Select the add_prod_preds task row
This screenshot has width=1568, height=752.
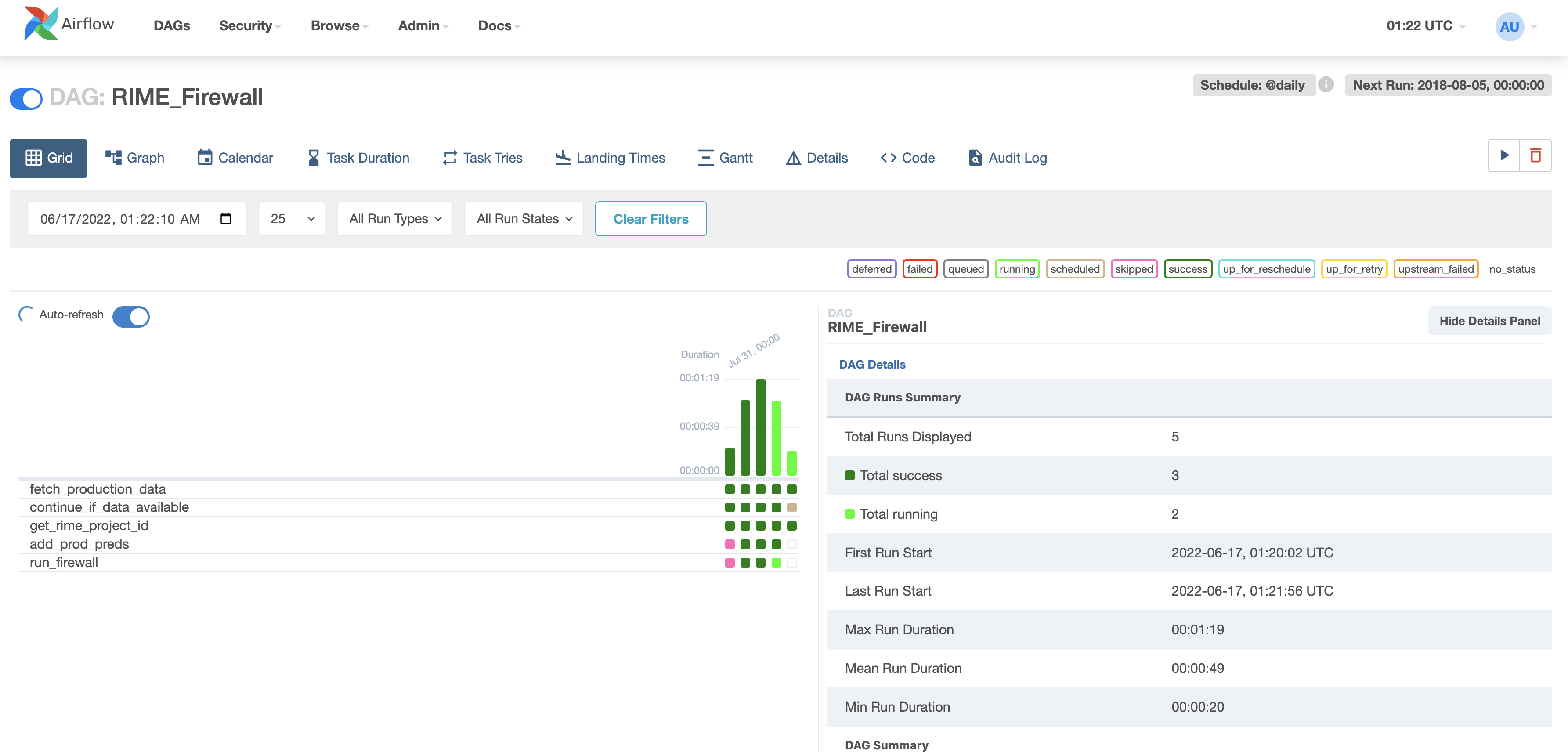408,544
